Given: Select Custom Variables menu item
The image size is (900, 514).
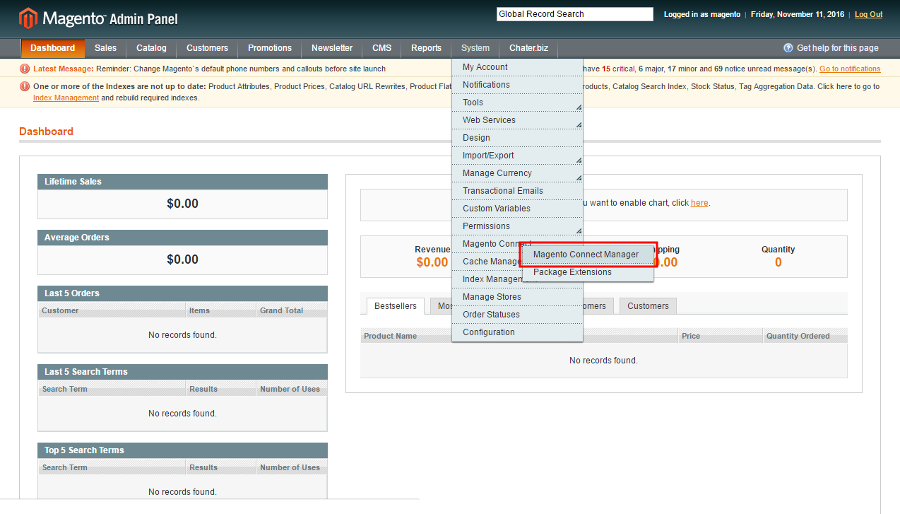Looking at the screenshot, I should tap(517, 208).
